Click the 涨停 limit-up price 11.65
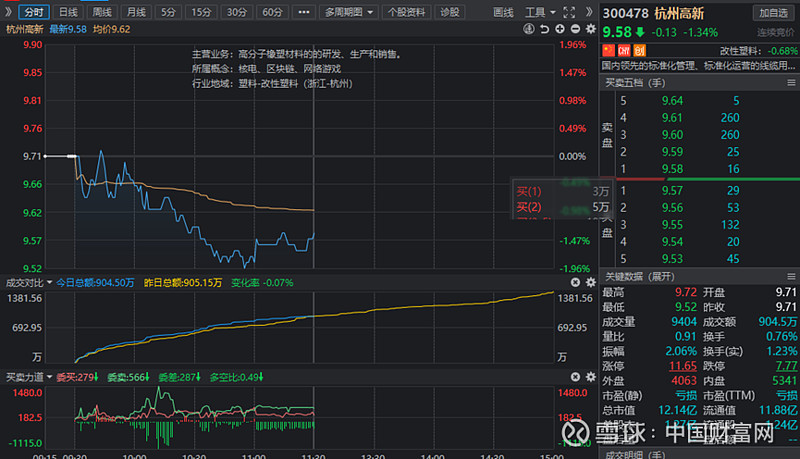 coord(683,366)
